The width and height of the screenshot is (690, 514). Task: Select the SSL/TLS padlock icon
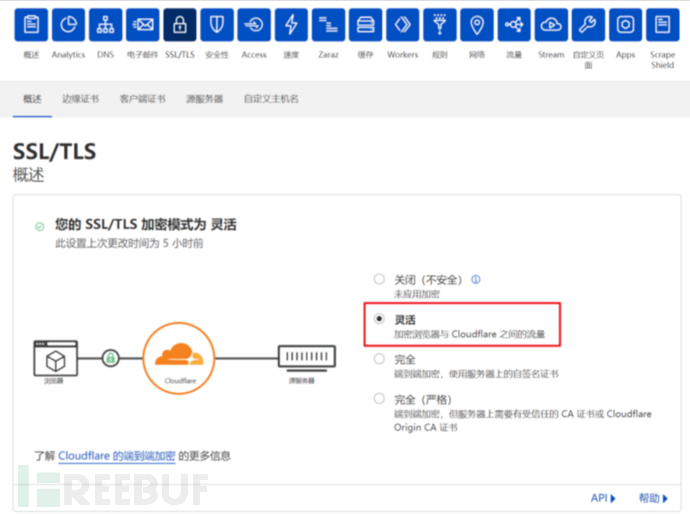coord(180,25)
